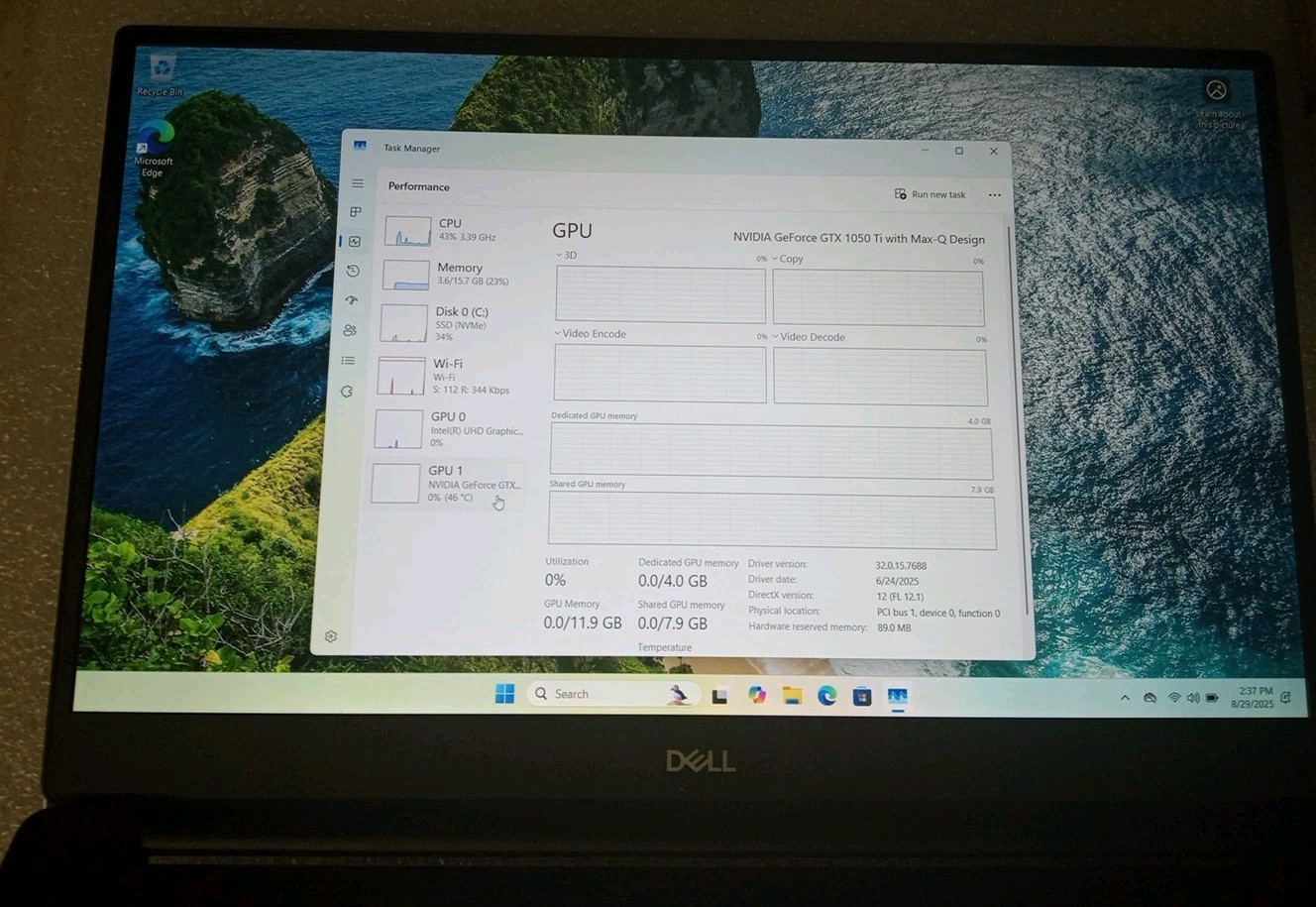Open the notification center bell icon
Image resolution: width=1316 pixels, height=907 pixels.
pos(1286,698)
